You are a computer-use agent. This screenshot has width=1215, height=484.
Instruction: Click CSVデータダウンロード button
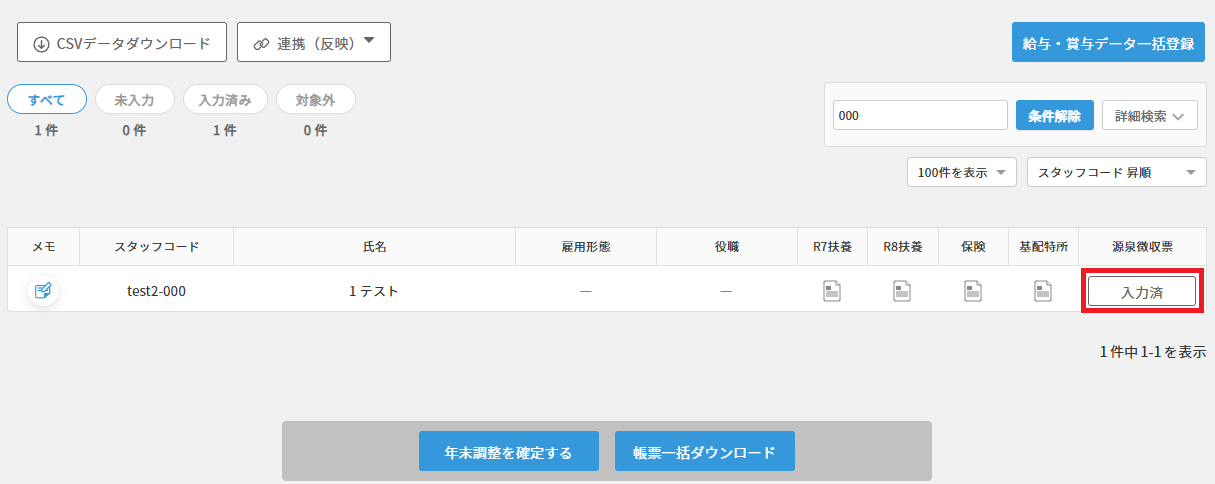coord(122,43)
